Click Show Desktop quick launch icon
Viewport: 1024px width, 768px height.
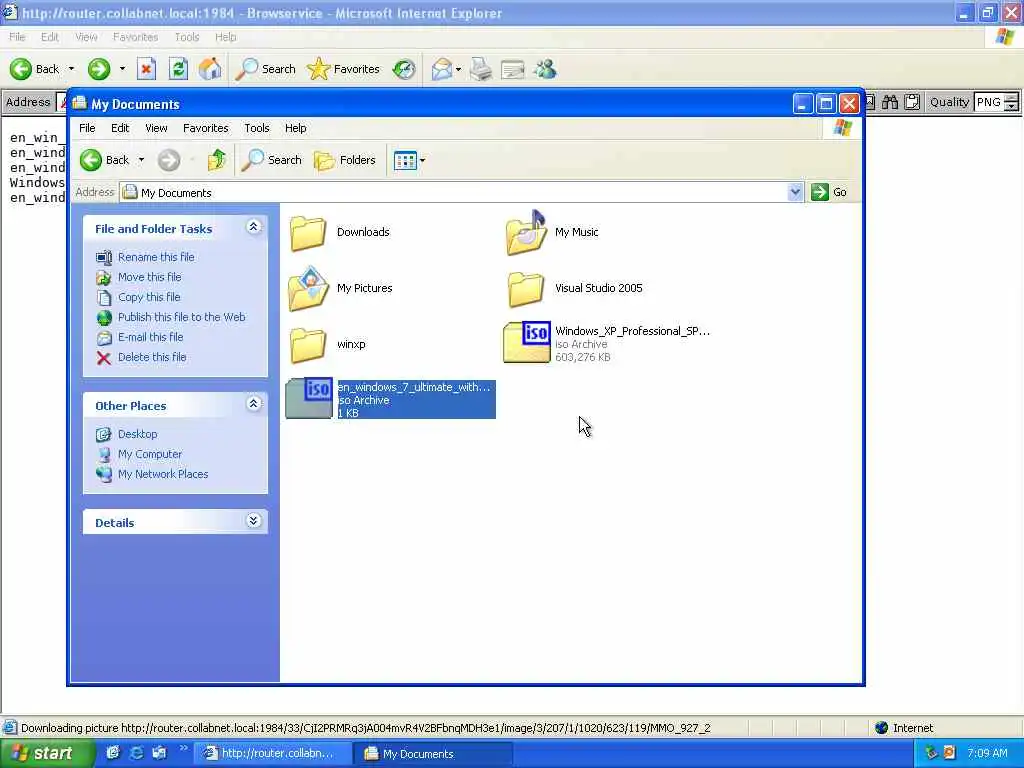113,753
